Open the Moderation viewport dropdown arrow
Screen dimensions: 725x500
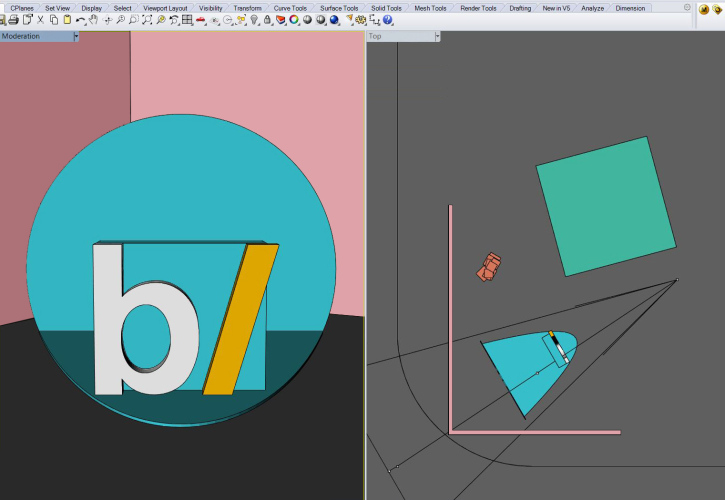point(76,36)
